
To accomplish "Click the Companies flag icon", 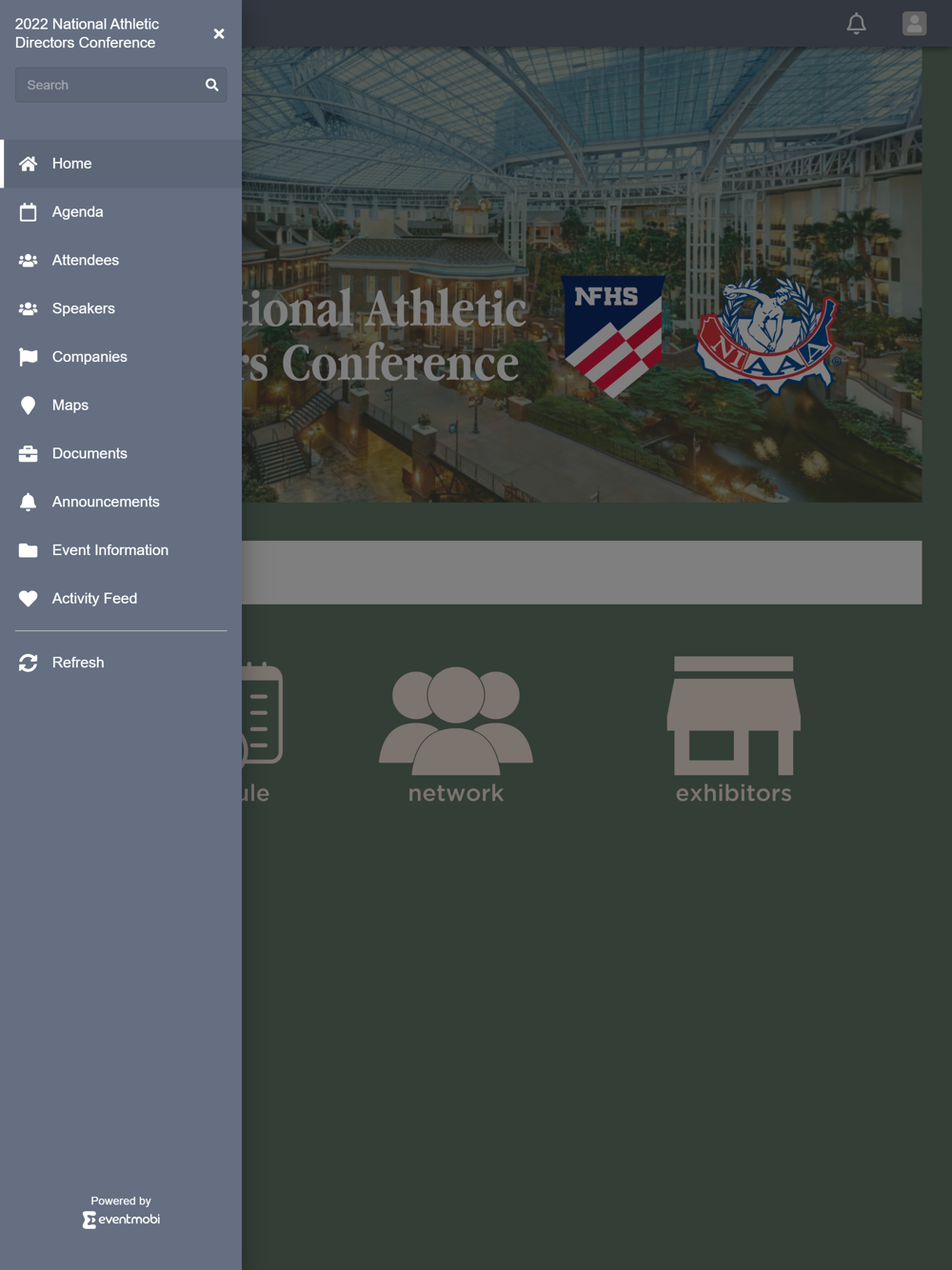I will point(29,357).
